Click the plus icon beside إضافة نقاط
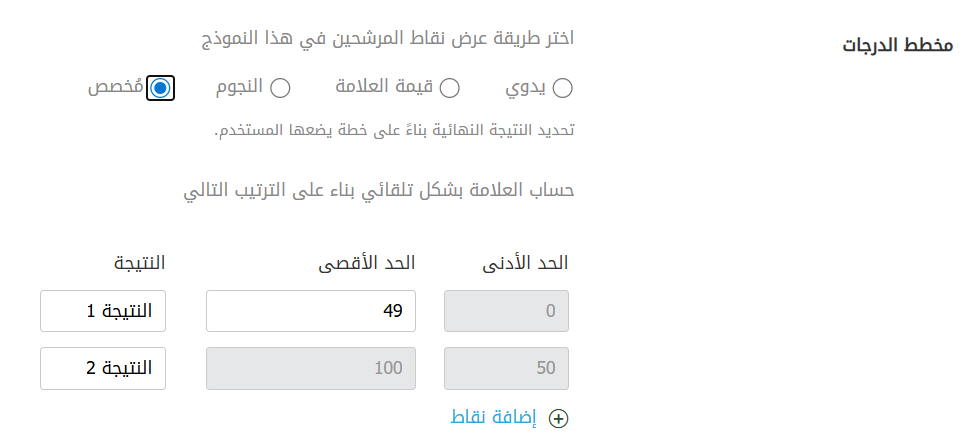974x445 pixels. click(559, 419)
